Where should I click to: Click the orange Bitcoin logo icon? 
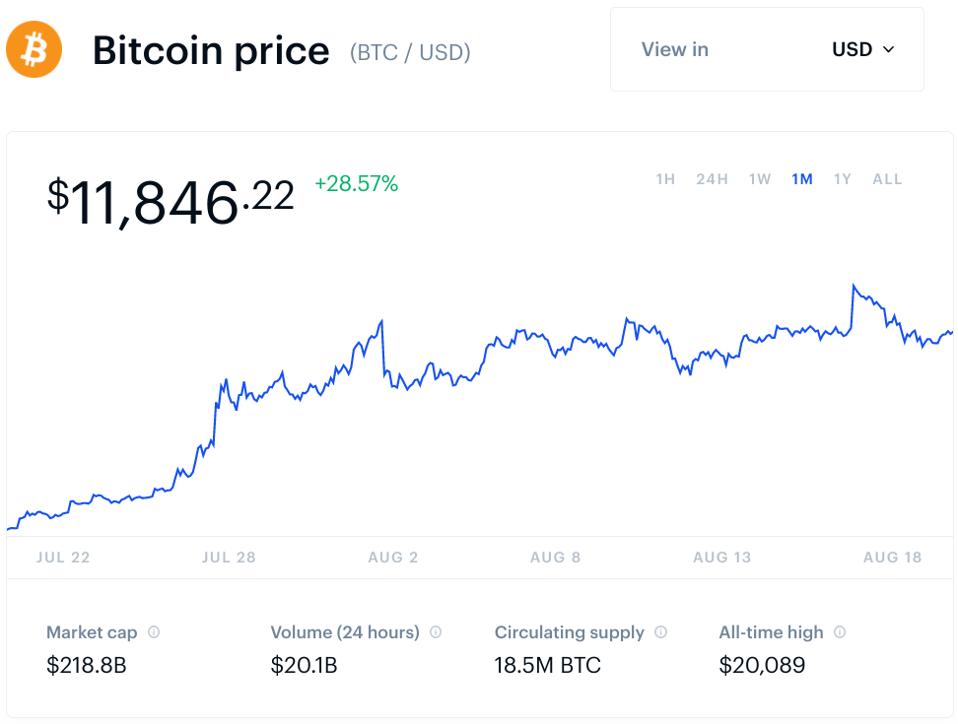tap(34, 50)
